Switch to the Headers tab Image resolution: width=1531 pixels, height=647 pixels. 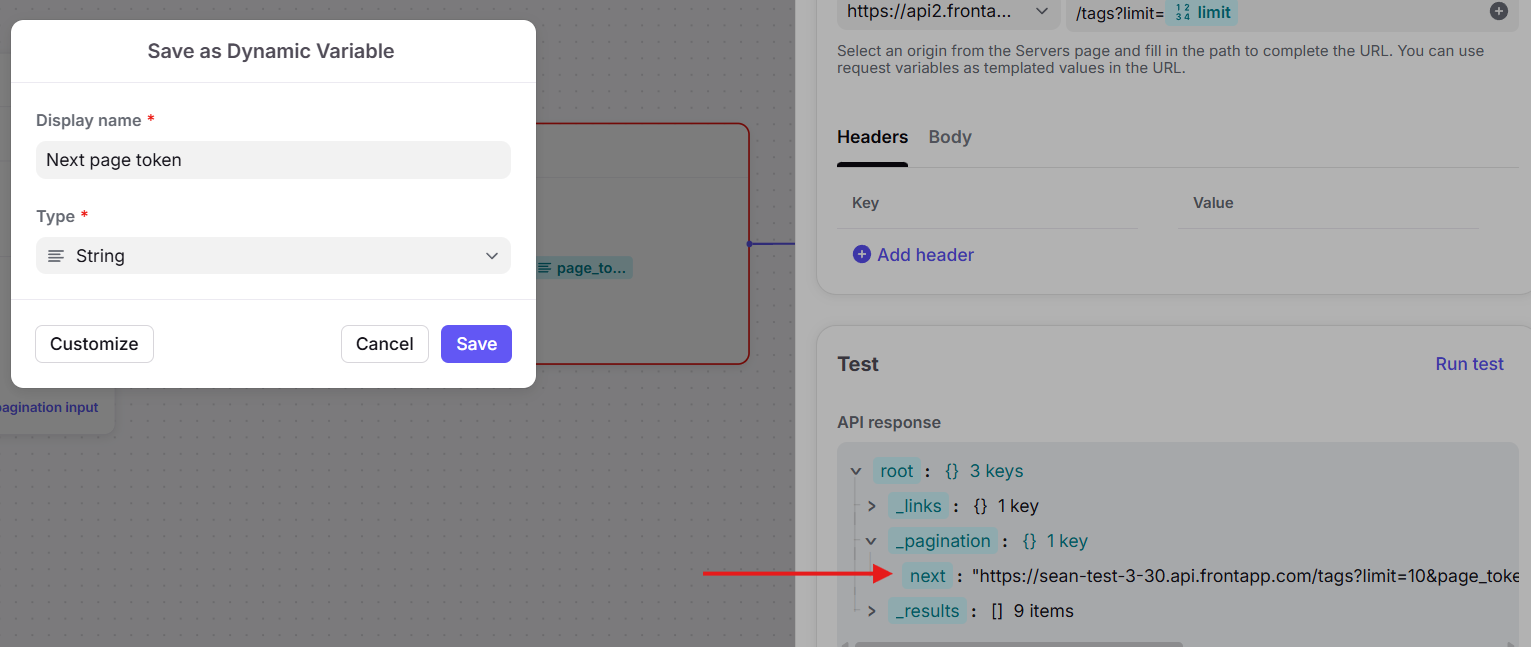(872, 137)
